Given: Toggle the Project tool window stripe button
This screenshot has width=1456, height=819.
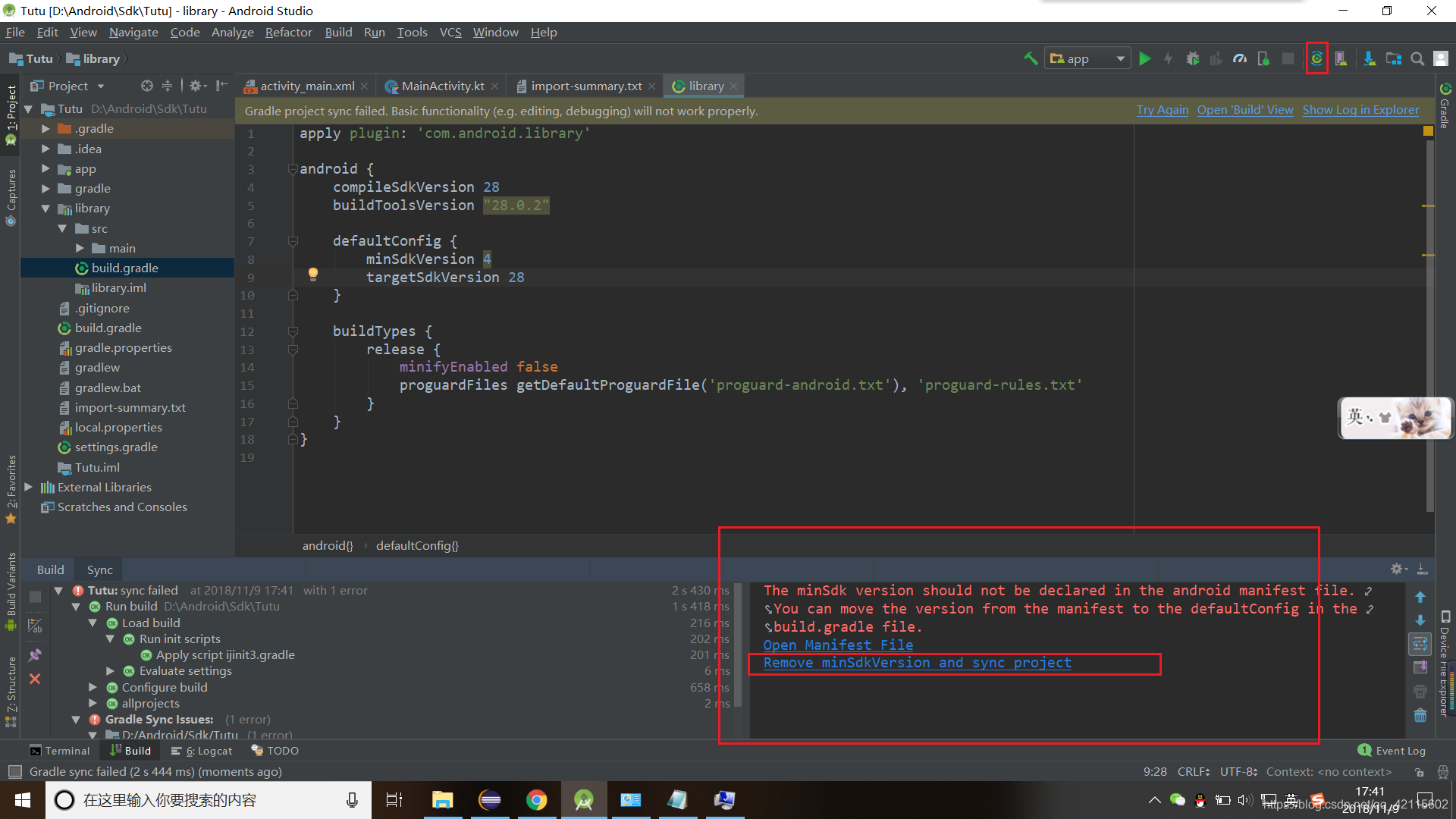Looking at the screenshot, I should 11,114.
